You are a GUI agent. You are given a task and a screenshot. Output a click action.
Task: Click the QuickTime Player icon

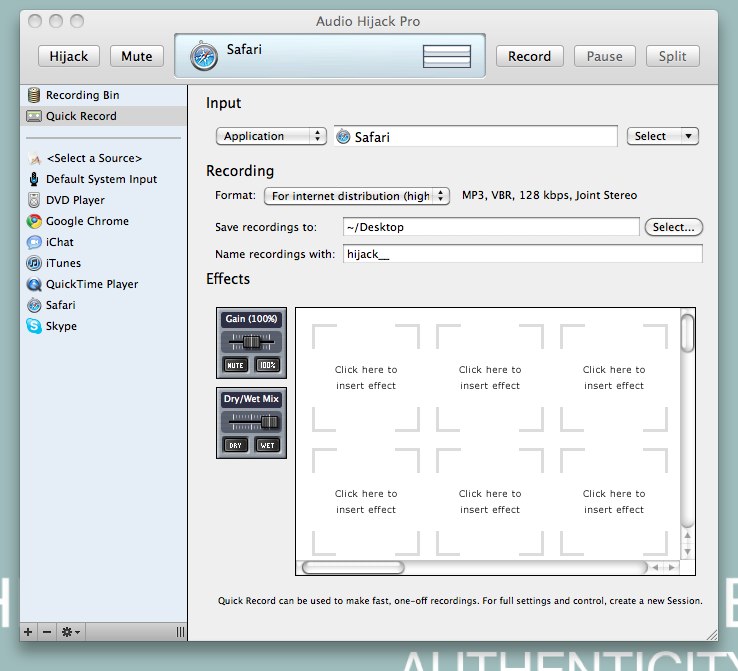tap(34, 284)
